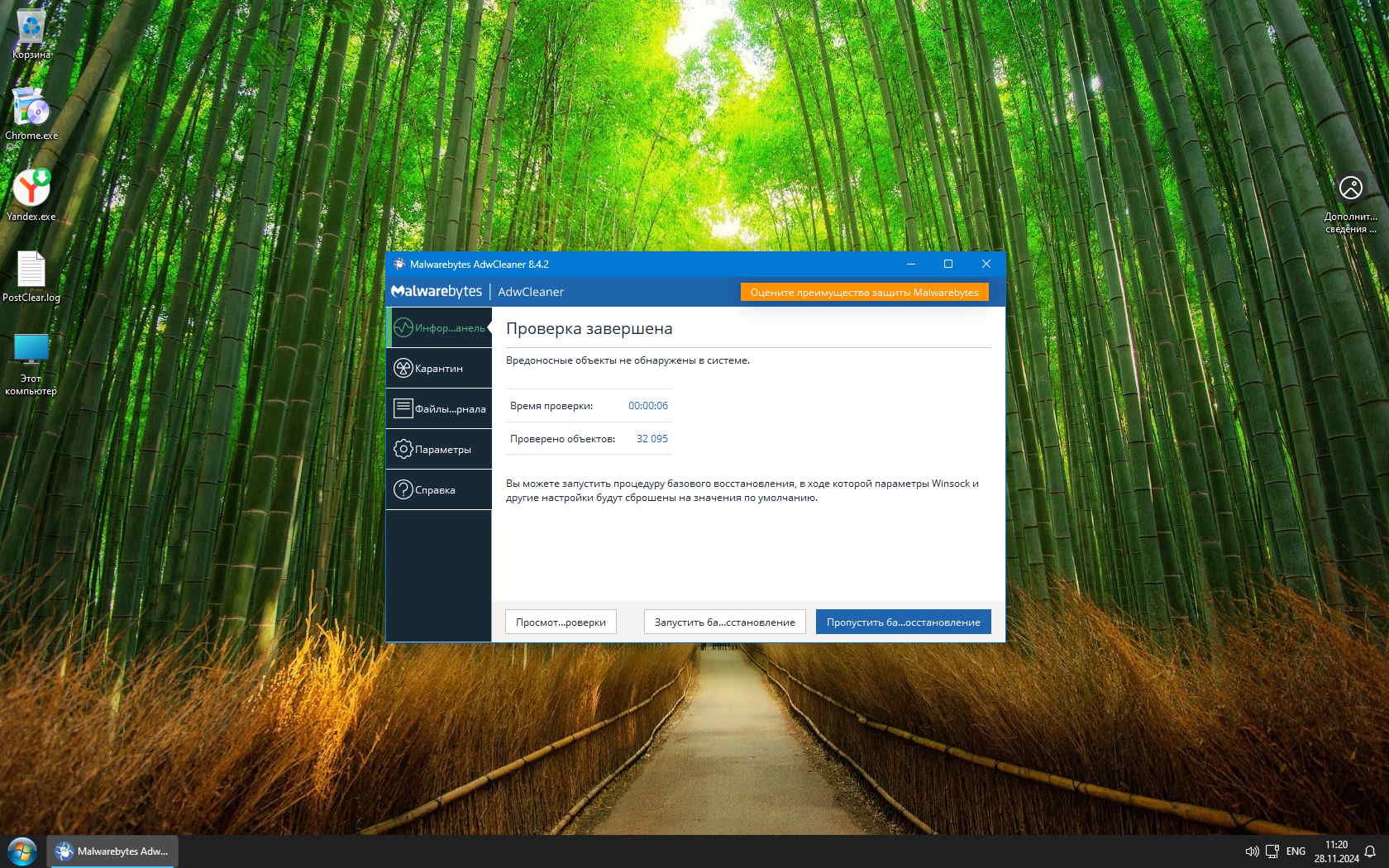Click the volume speaker tray icon
This screenshot has width=1389, height=868.
1252,851
